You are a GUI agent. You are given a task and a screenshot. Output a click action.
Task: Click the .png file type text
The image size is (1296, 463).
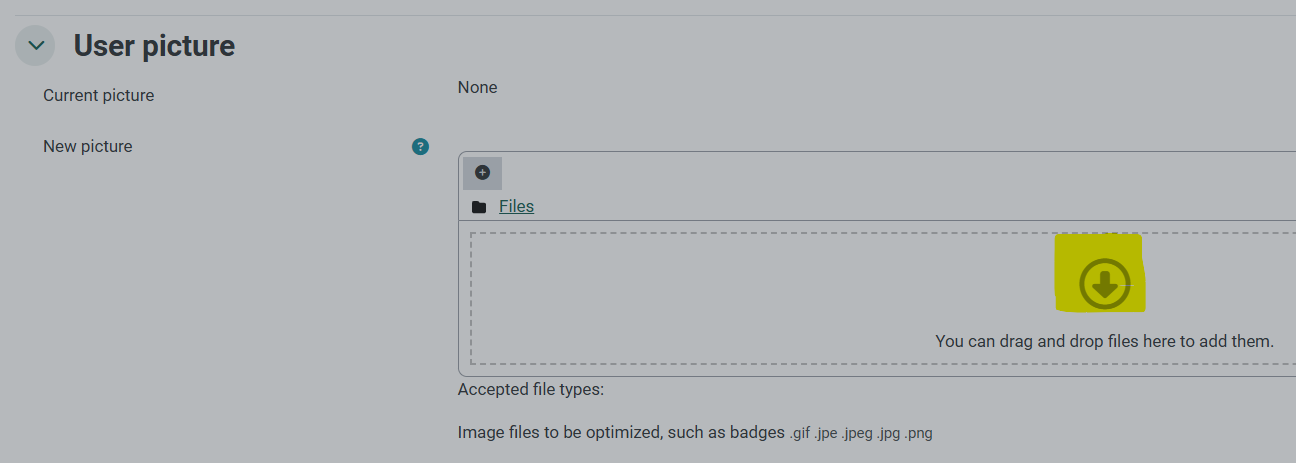(919, 434)
